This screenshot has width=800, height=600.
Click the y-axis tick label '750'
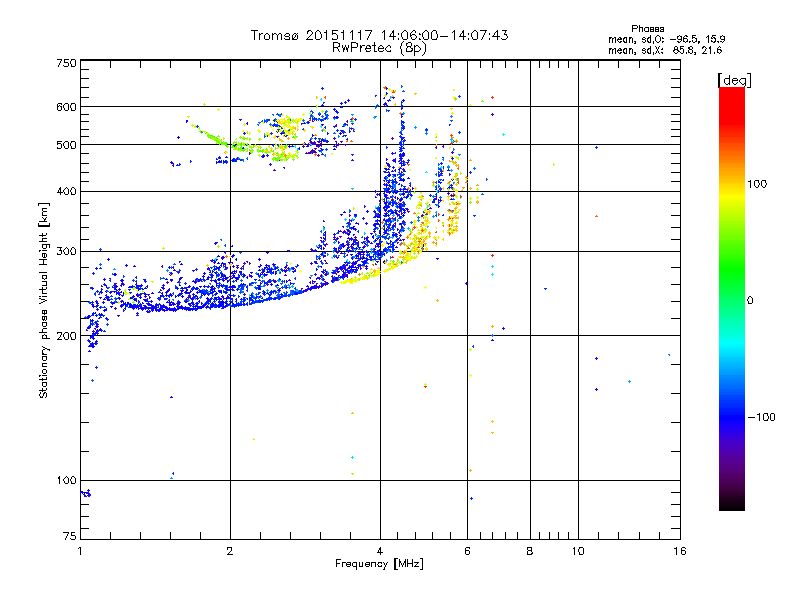66,63
